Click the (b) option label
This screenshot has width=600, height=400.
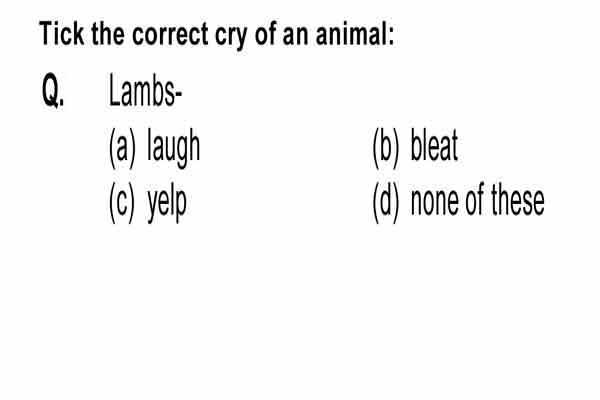point(386,149)
